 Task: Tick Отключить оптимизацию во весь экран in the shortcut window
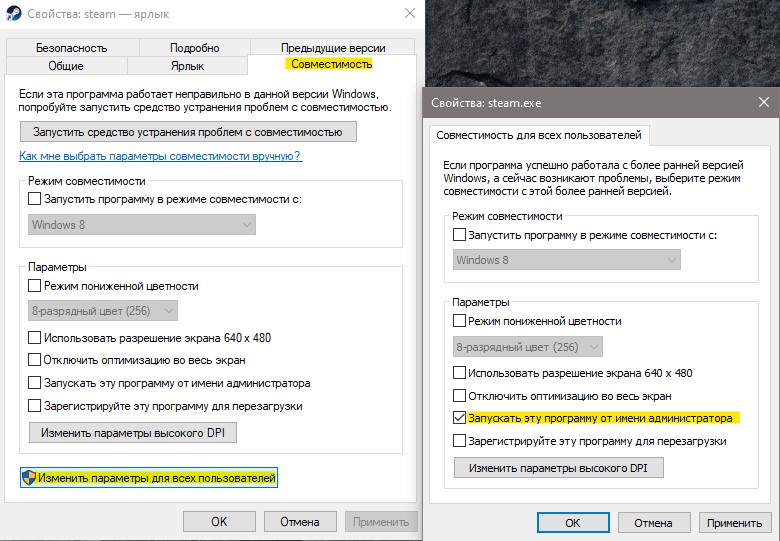point(34,360)
